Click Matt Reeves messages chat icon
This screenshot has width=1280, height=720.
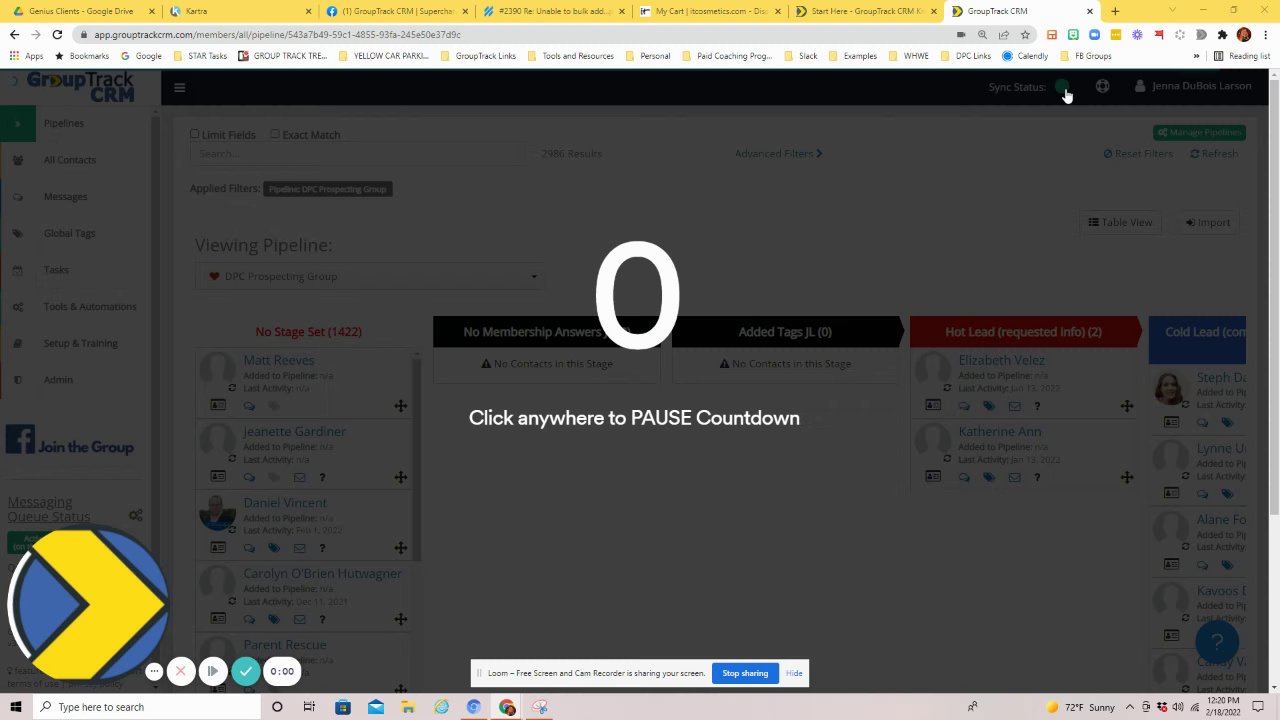click(x=249, y=406)
